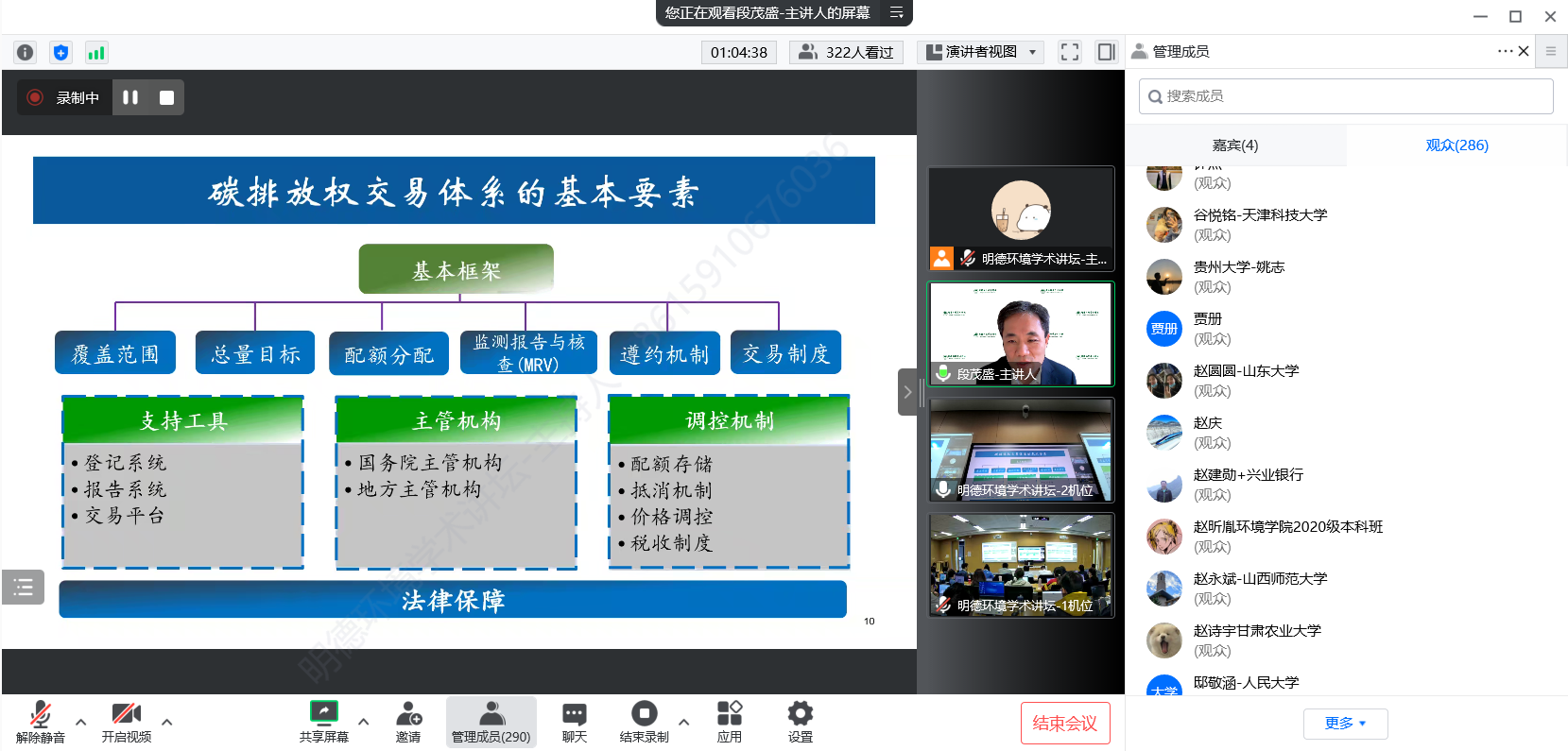The image size is (1568, 751).
Task: Switch to the Audience (观众) tab
Action: tap(1456, 145)
